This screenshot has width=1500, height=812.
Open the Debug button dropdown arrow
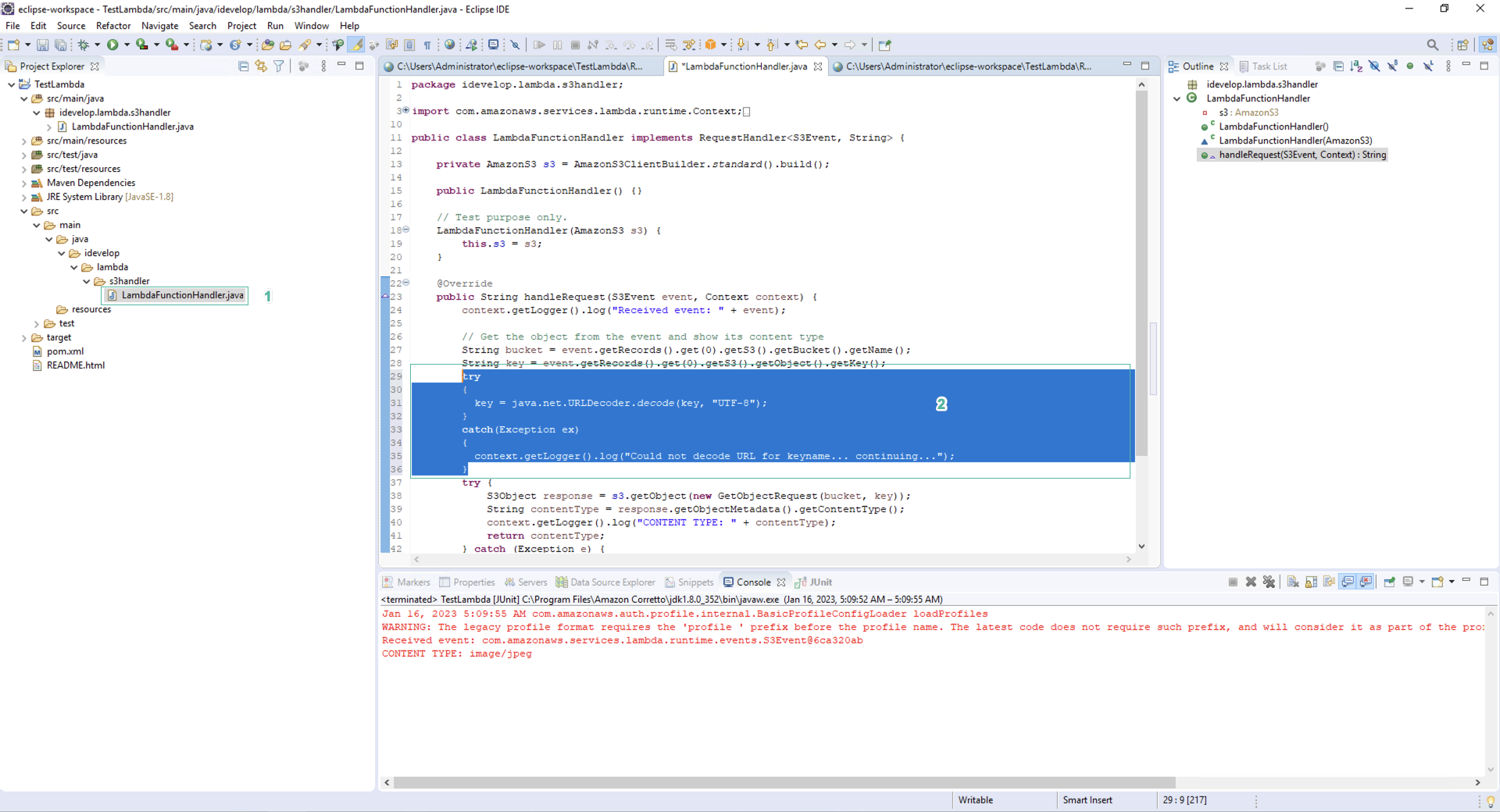click(x=97, y=45)
